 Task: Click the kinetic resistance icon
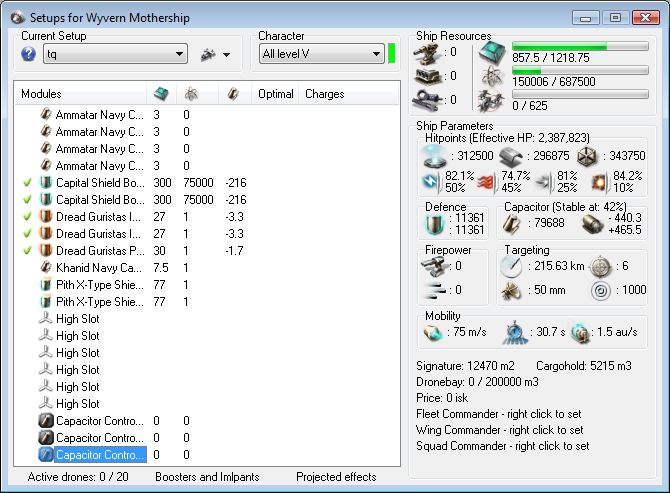click(544, 182)
